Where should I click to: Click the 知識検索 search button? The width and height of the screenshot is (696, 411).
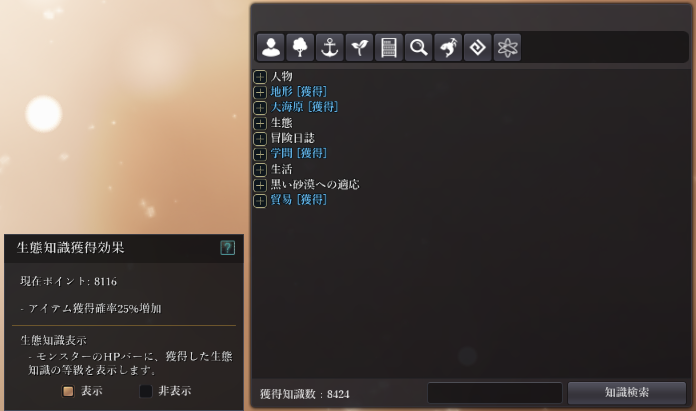(x=627, y=392)
